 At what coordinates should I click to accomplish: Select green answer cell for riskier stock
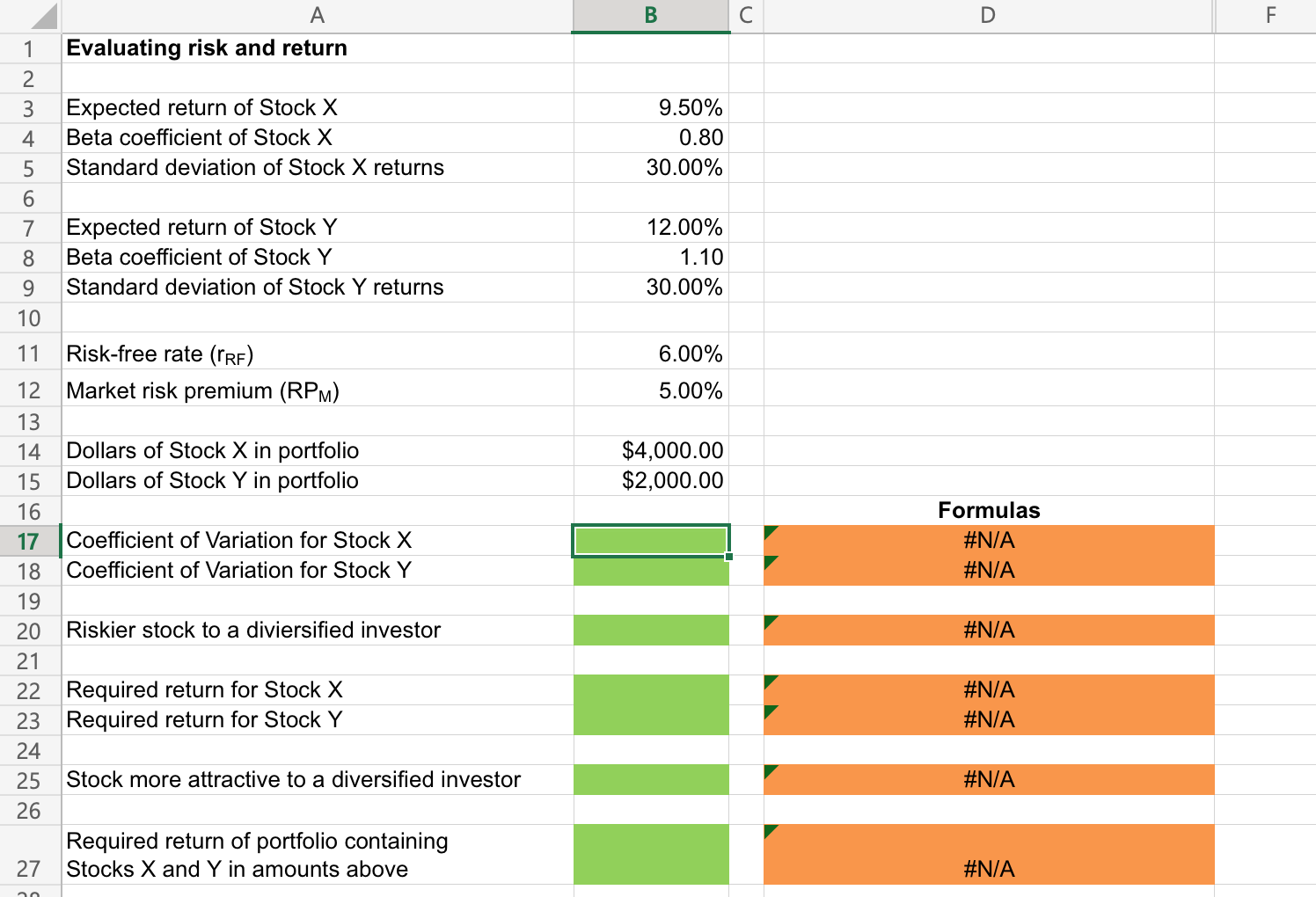click(x=651, y=631)
